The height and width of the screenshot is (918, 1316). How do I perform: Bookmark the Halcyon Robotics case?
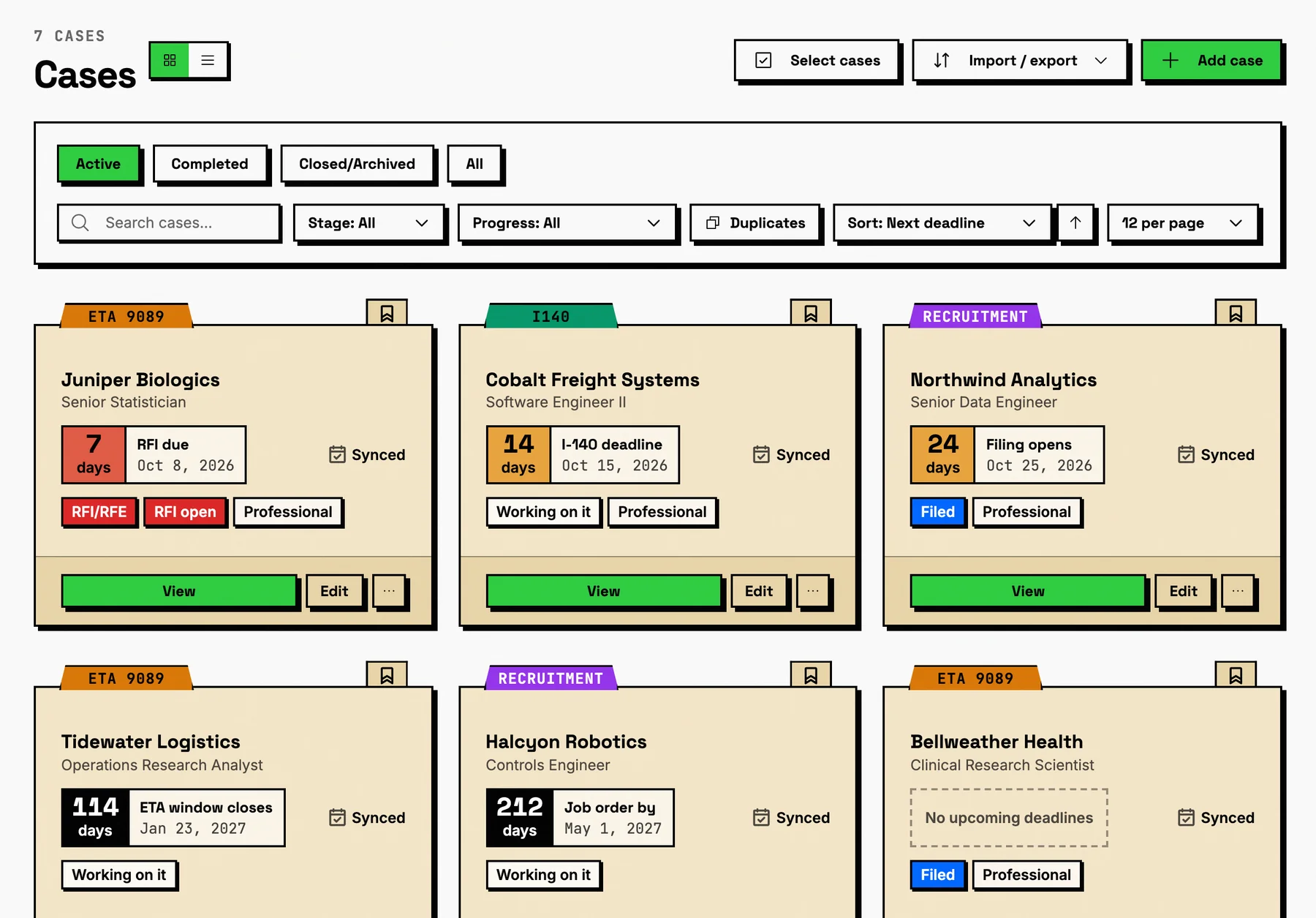pyautogui.click(x=811, y=675)
